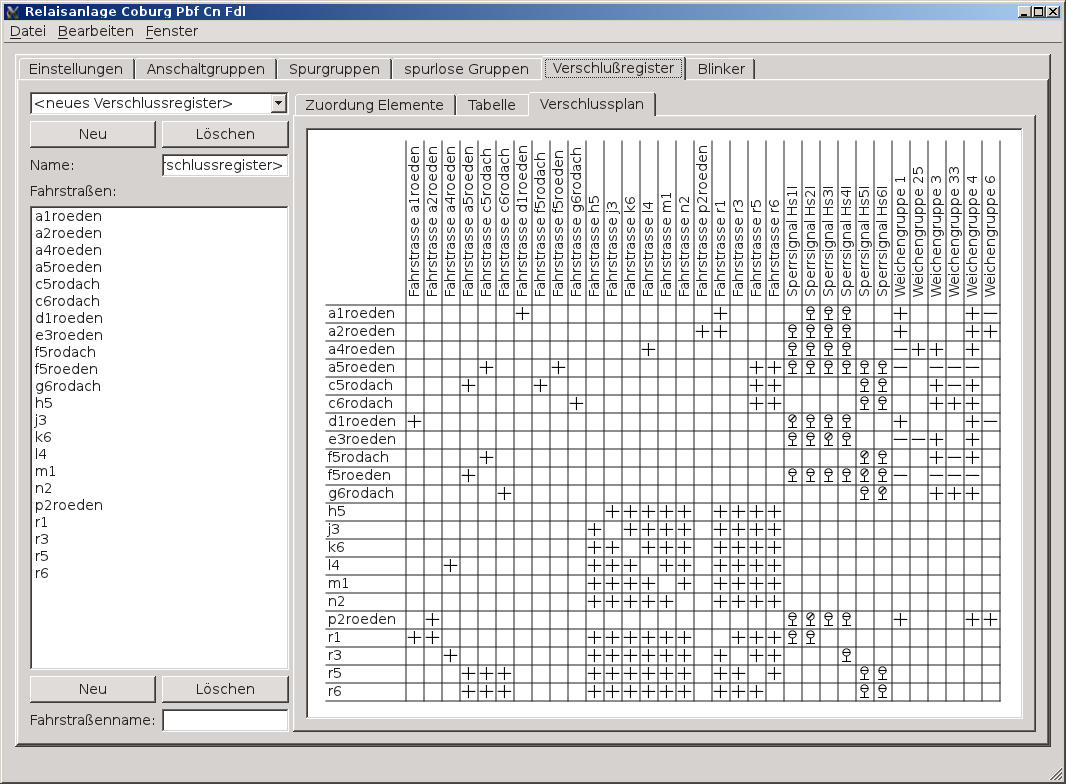Screen dimensions: 1066x784
Task: Click the Löschen button below Fahrstraßen list
Action: tap(225, 689)
